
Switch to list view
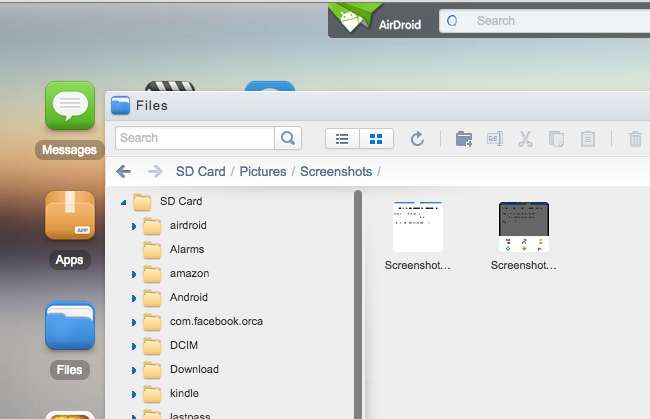click(342, 139)
